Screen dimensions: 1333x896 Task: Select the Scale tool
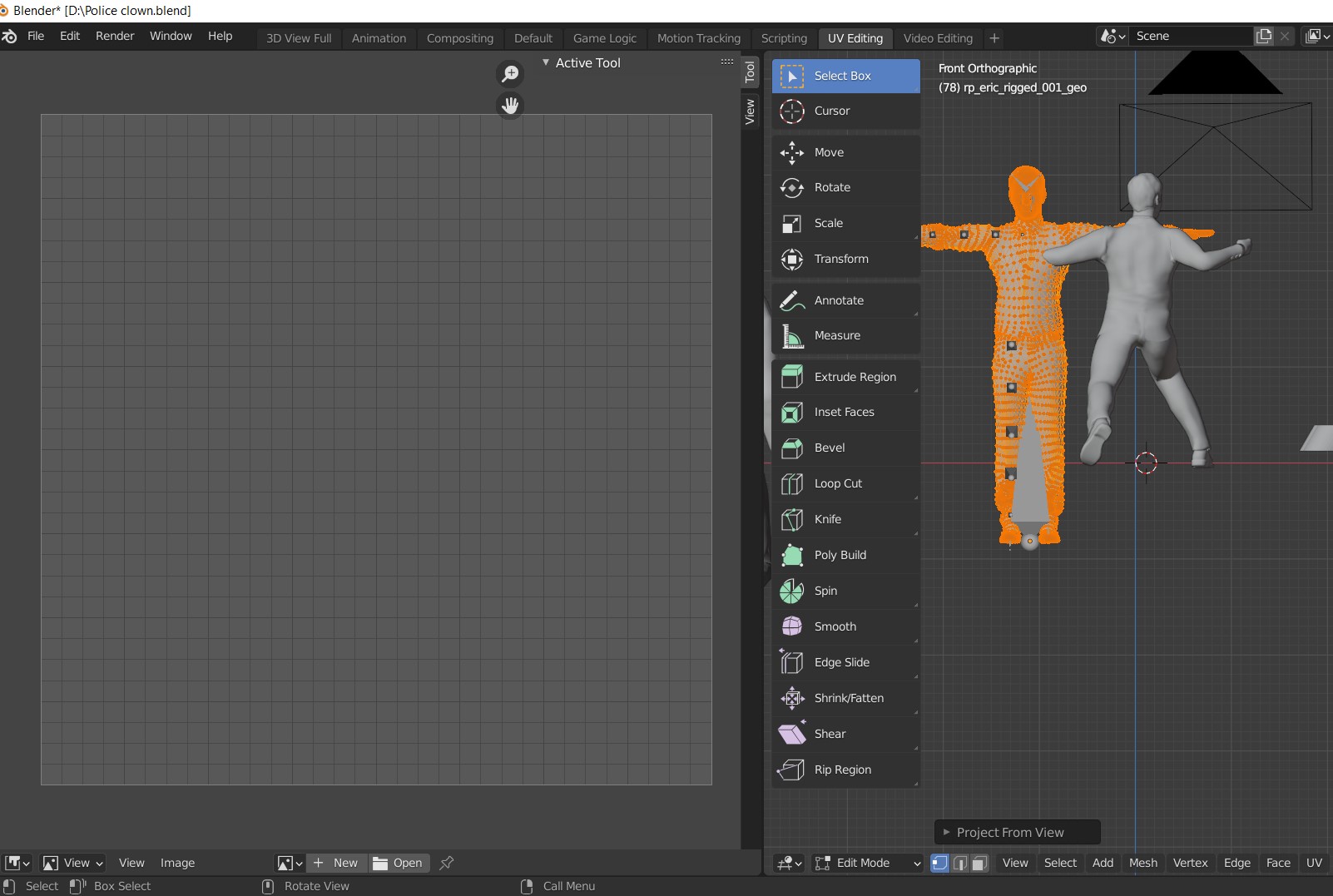tap(845, 223)
